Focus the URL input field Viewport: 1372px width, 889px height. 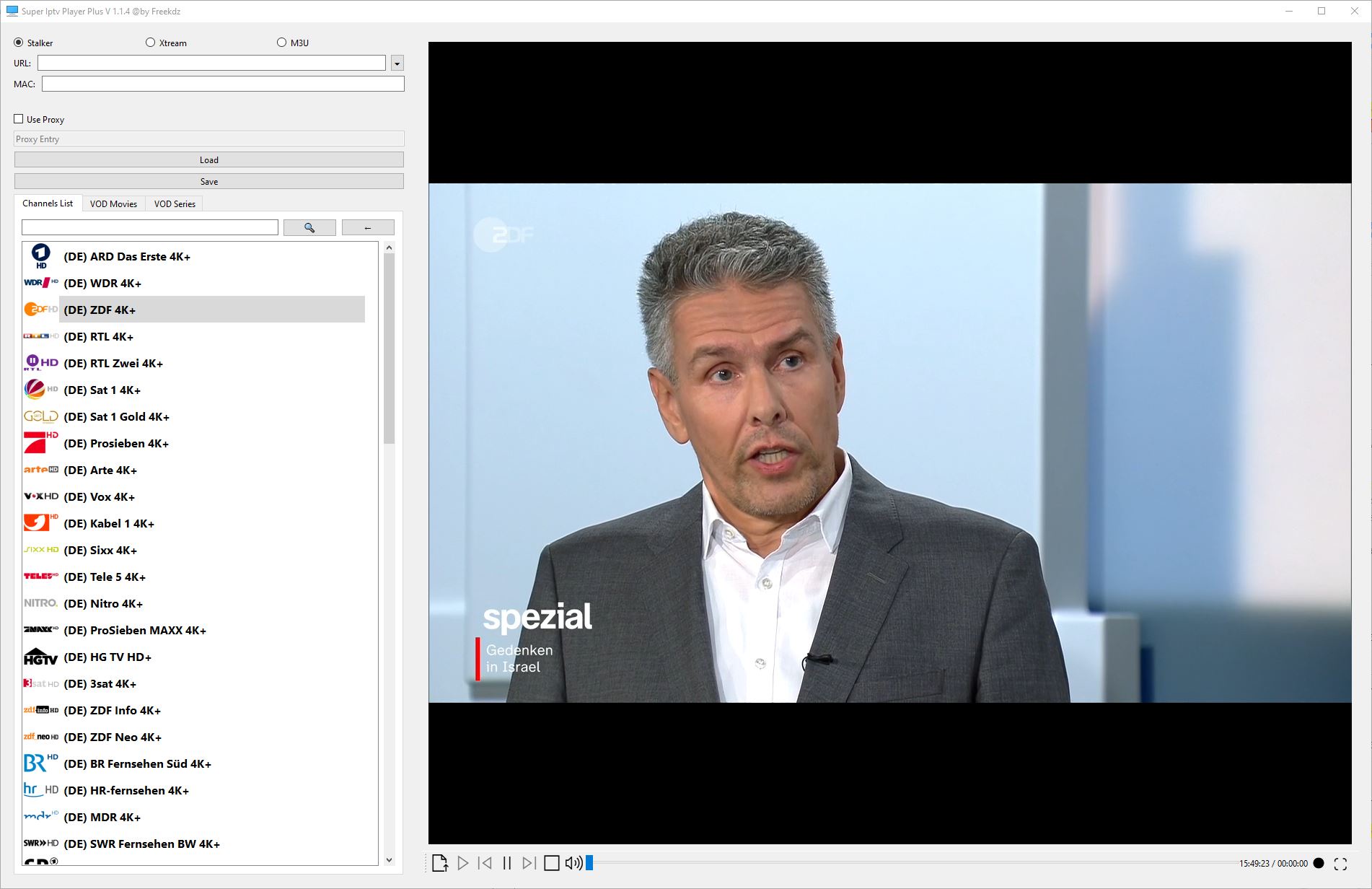[x=211, y=63]
